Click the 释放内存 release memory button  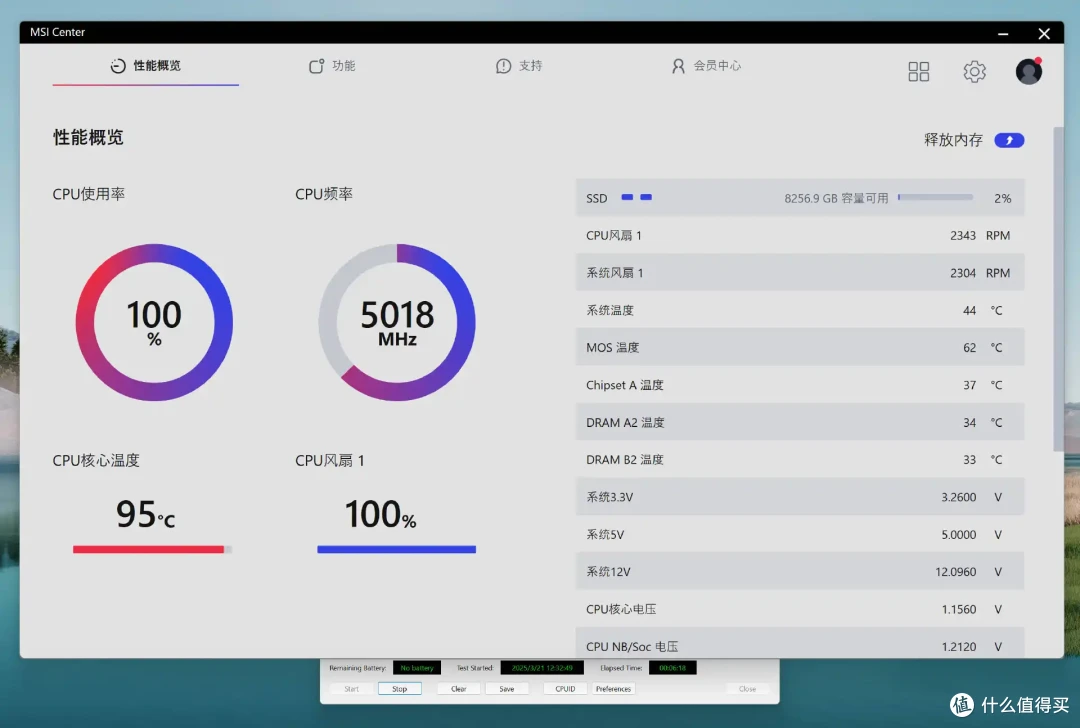point(1009,140)
